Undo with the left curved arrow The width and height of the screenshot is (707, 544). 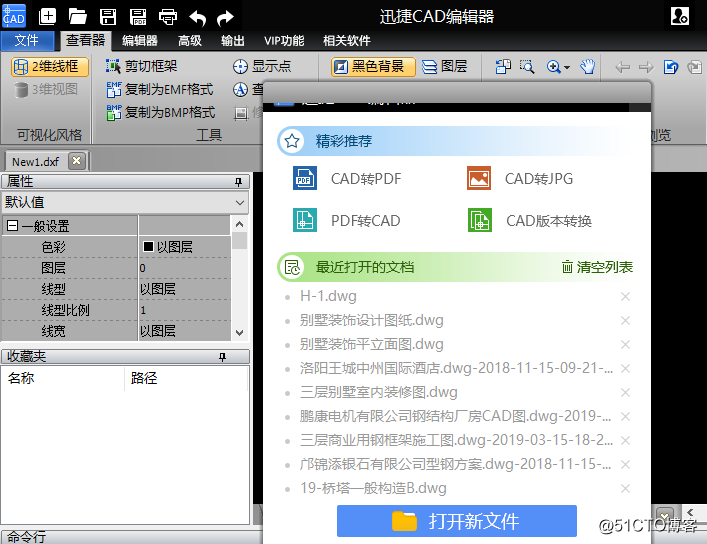[197, 18]
